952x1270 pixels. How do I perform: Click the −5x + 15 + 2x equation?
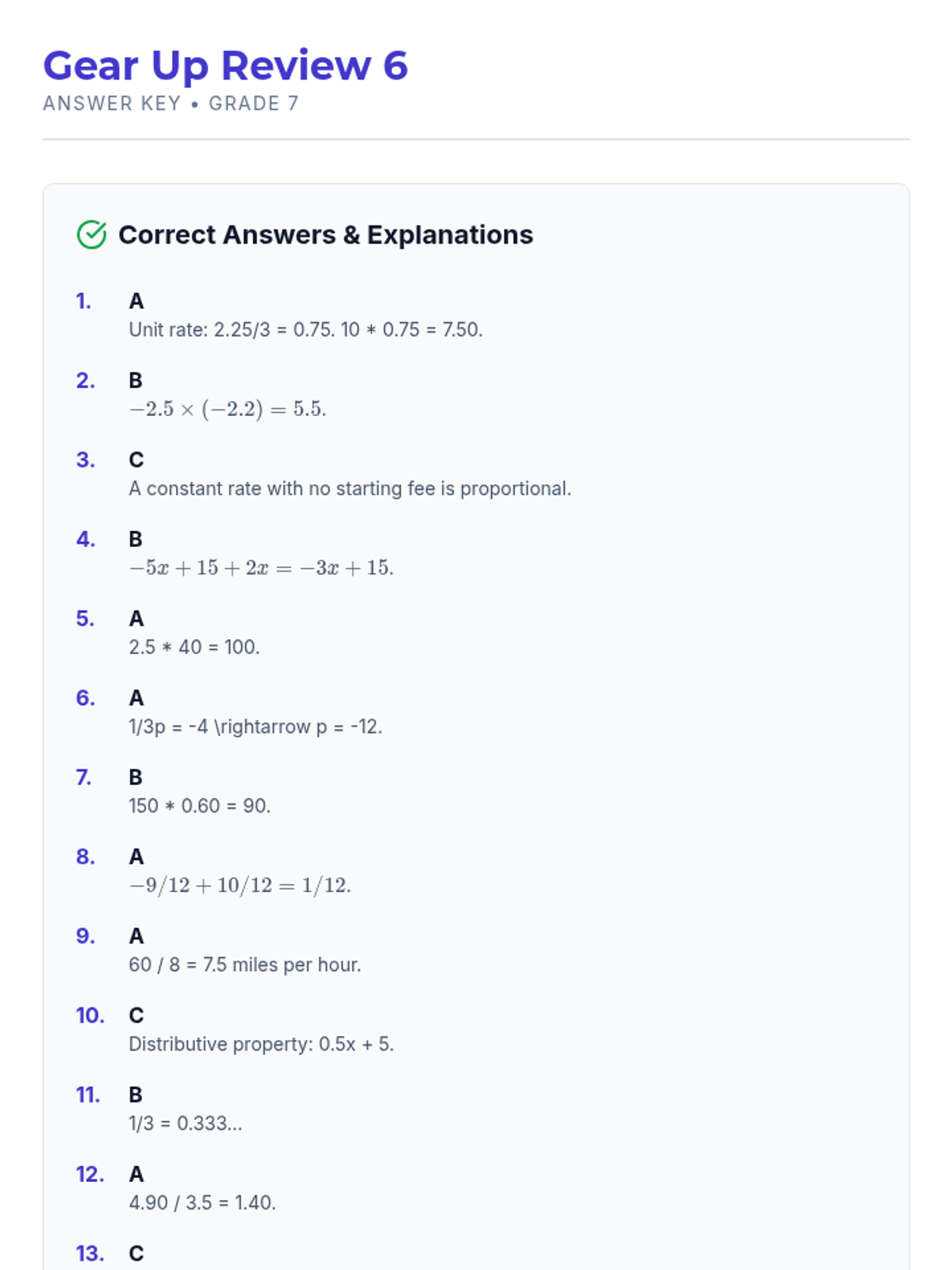(x=261, y=568)
